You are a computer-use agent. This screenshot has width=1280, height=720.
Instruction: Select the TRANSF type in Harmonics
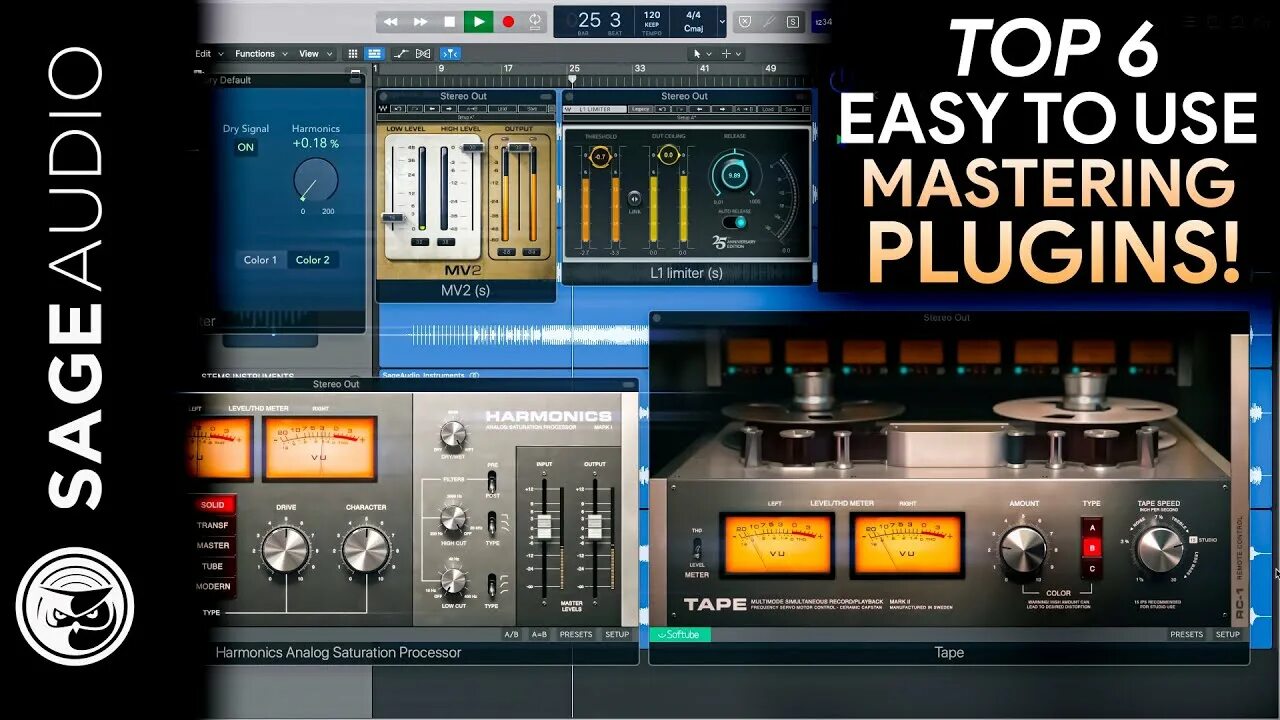(213, 525)
